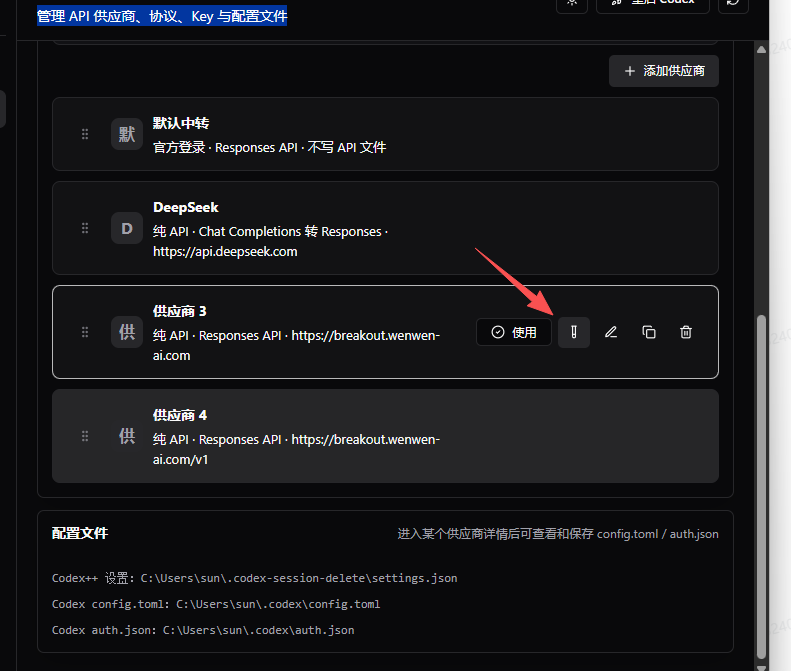Click the 使用 button for 供应商 3
Viewport: 791px width, 671px height.
(x=514, y=332)
